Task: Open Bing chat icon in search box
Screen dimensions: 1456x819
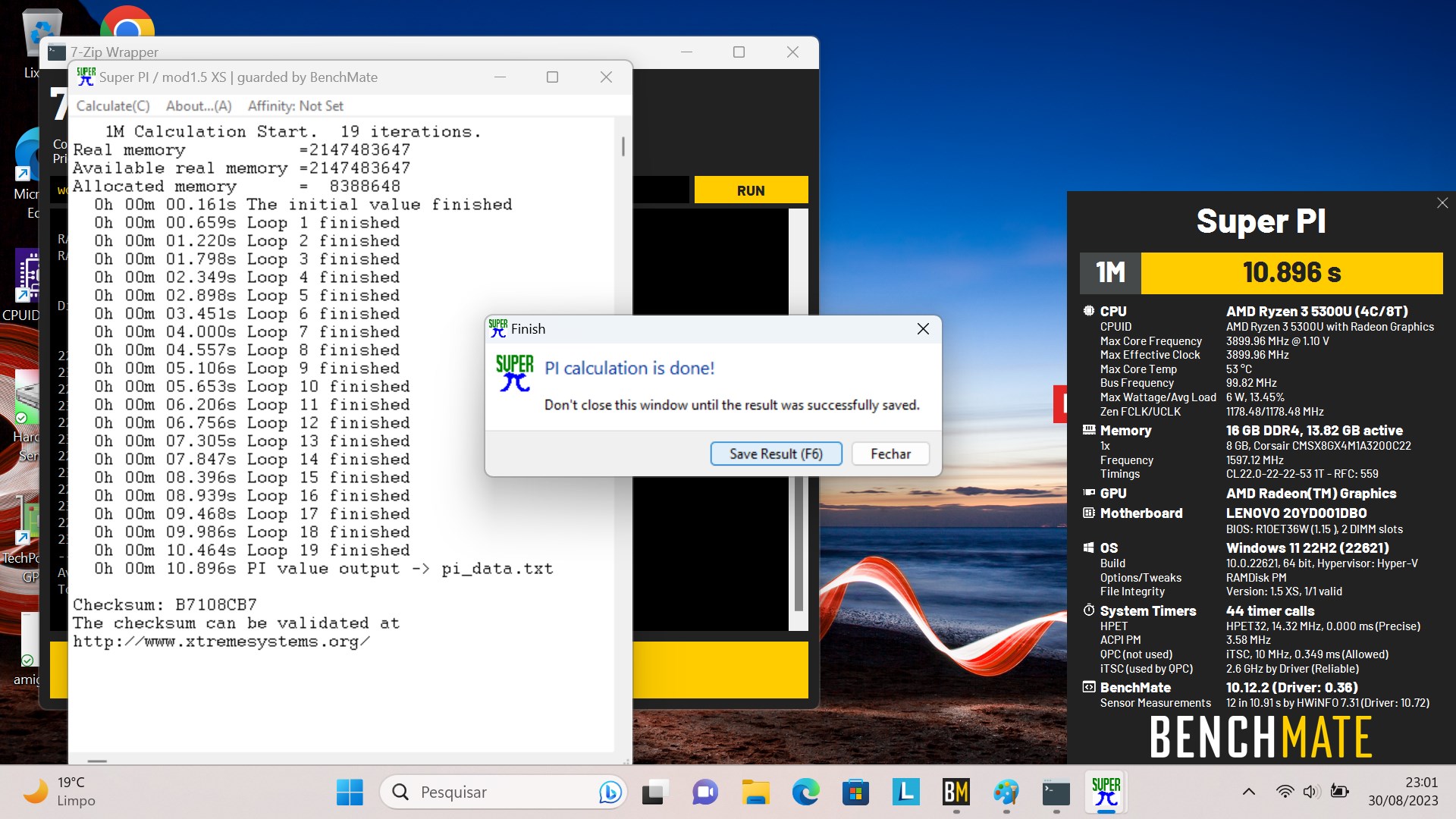Action: pos(610,792)
